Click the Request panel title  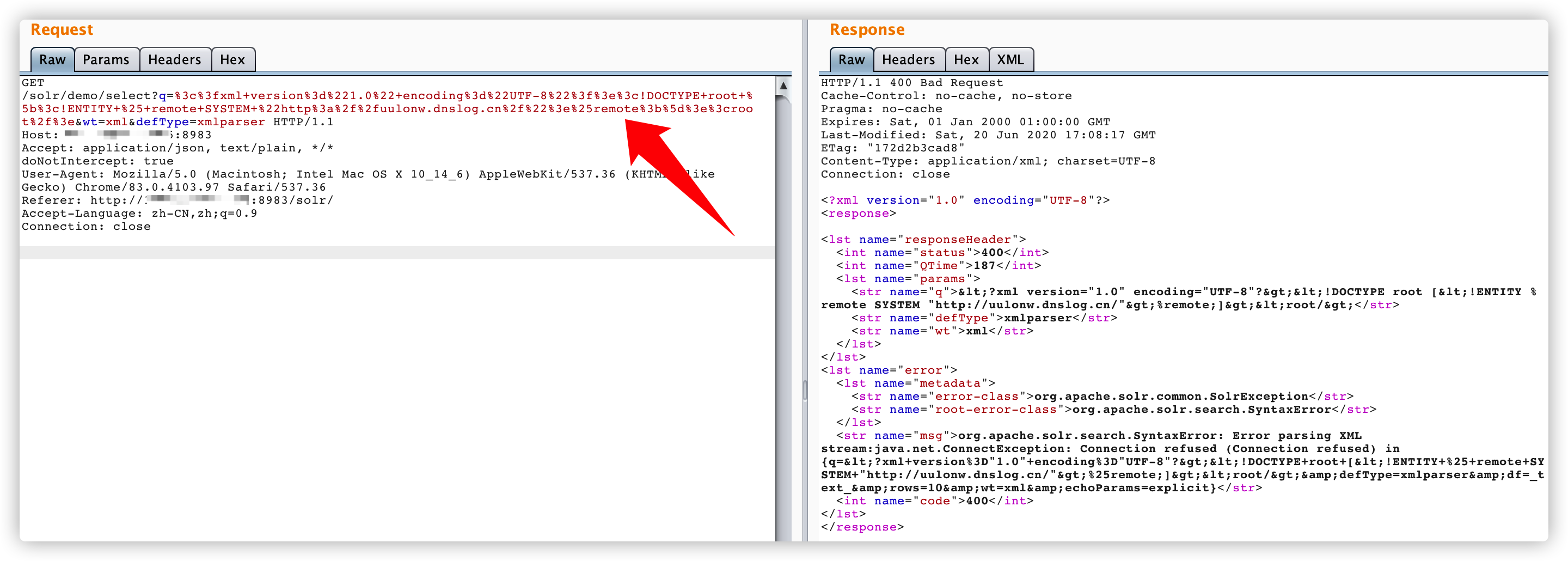pyautogui.click(x=62, y=30)
